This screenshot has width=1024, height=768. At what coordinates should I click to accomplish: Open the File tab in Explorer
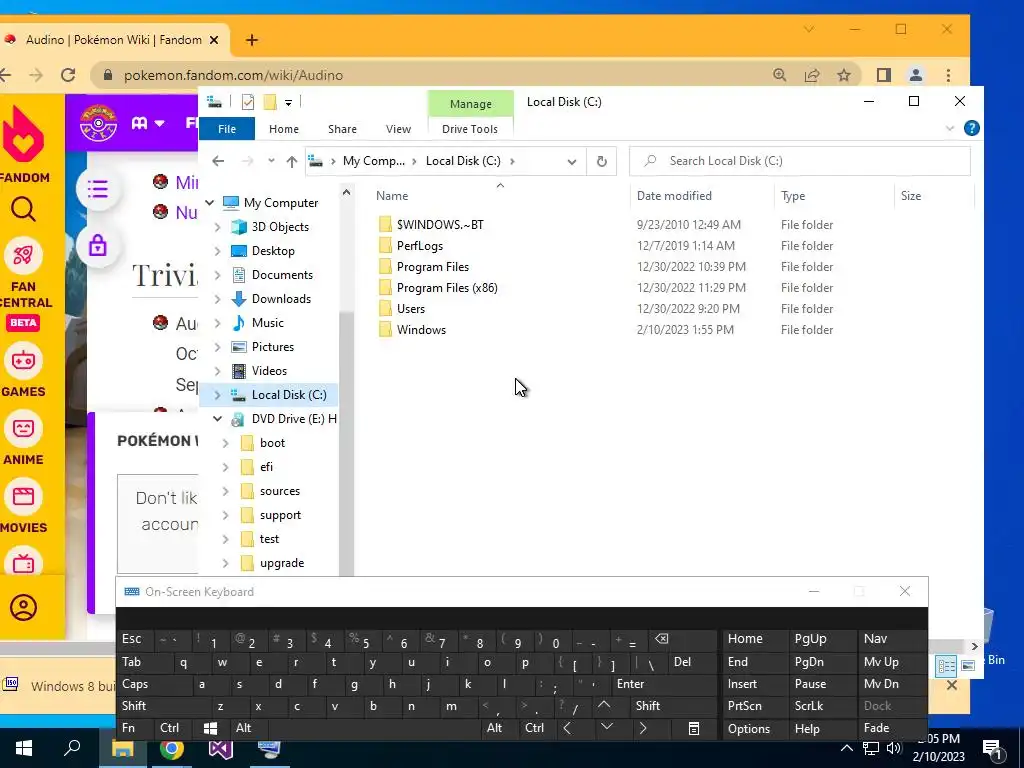coord(227,129)
